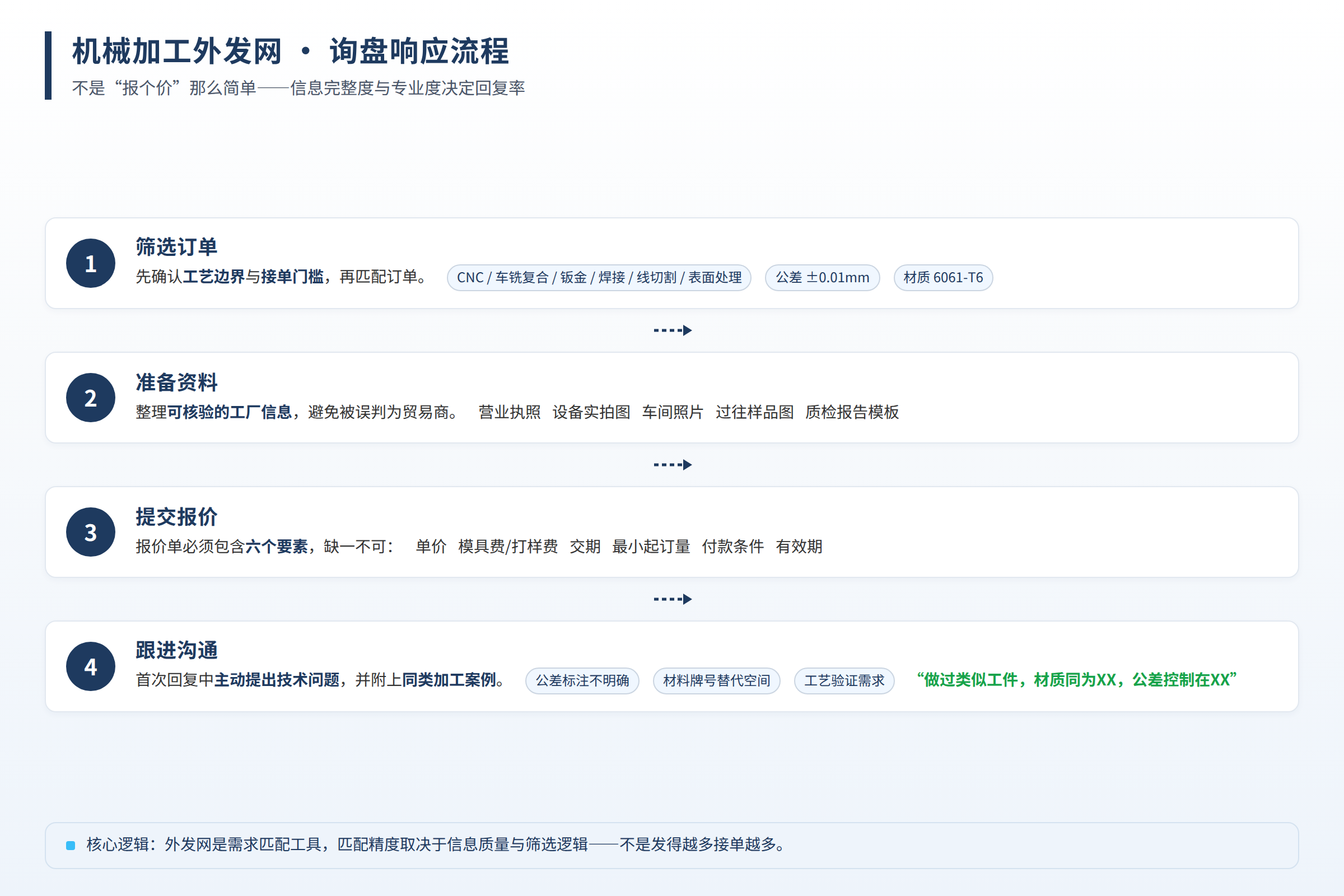This screenshot has height=896, width=1344.
Task: Select the 公差 ±0.01mm tag
Action: coord(822,278)
